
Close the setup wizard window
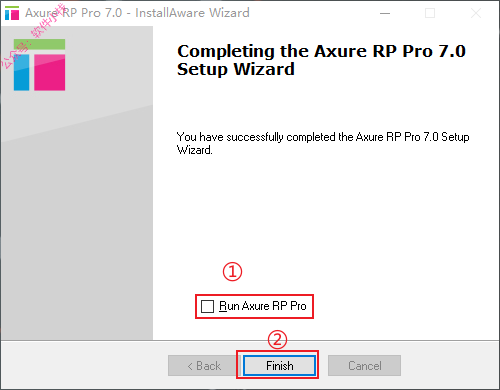[476, 13]
